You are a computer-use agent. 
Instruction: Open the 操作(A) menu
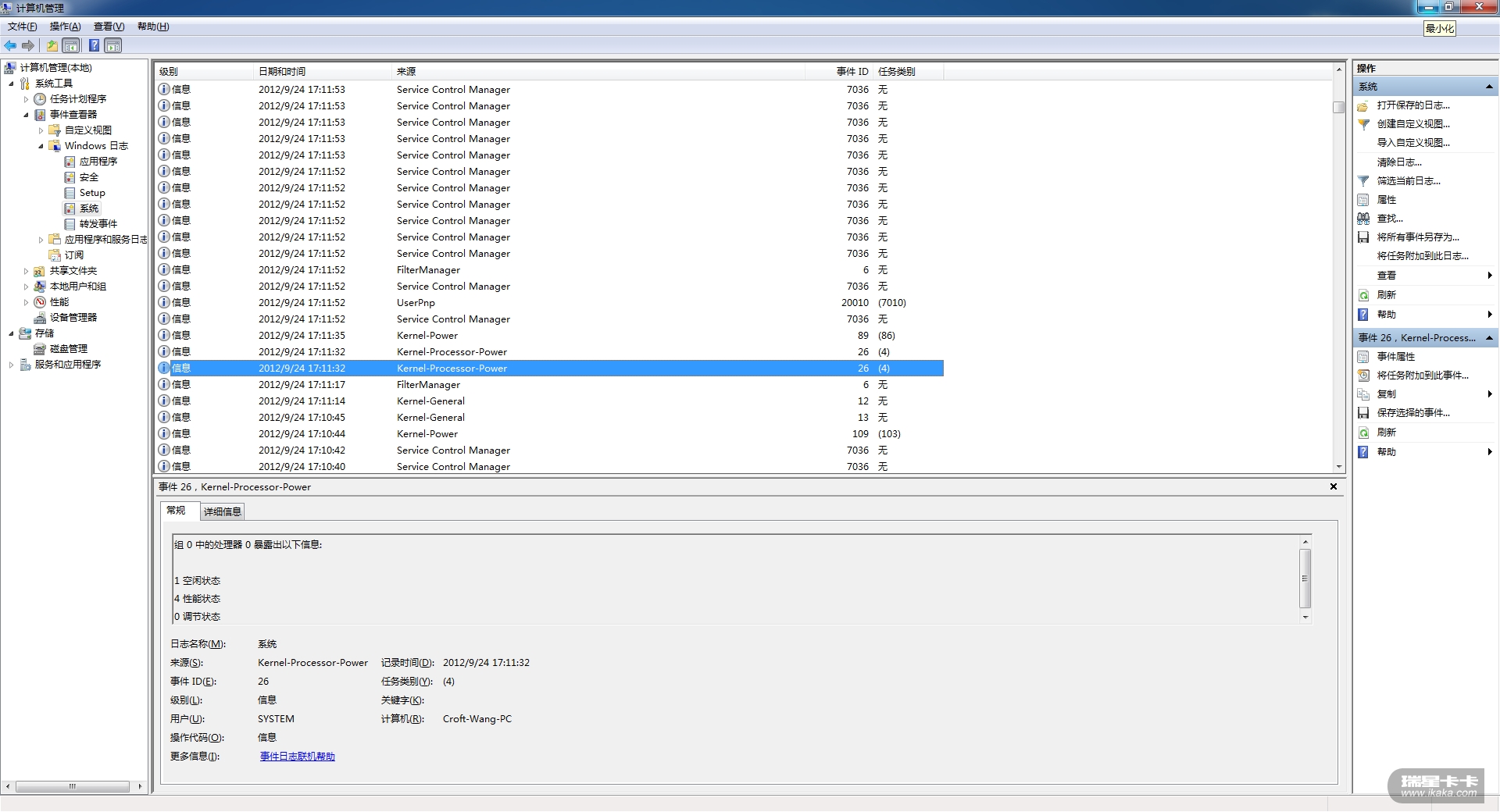[66, 27]
